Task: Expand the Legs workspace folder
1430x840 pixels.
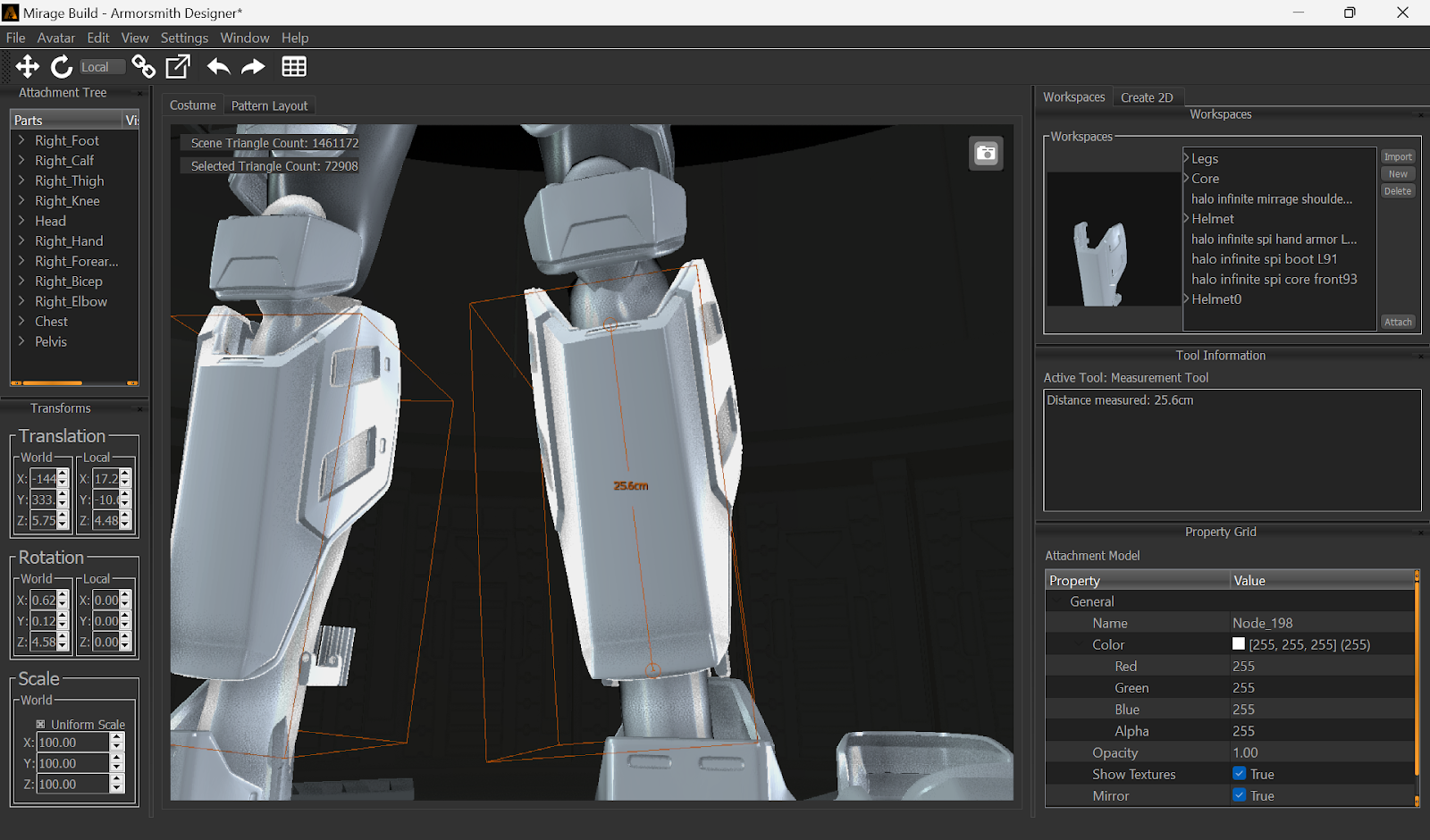Action: [1187, 158]
